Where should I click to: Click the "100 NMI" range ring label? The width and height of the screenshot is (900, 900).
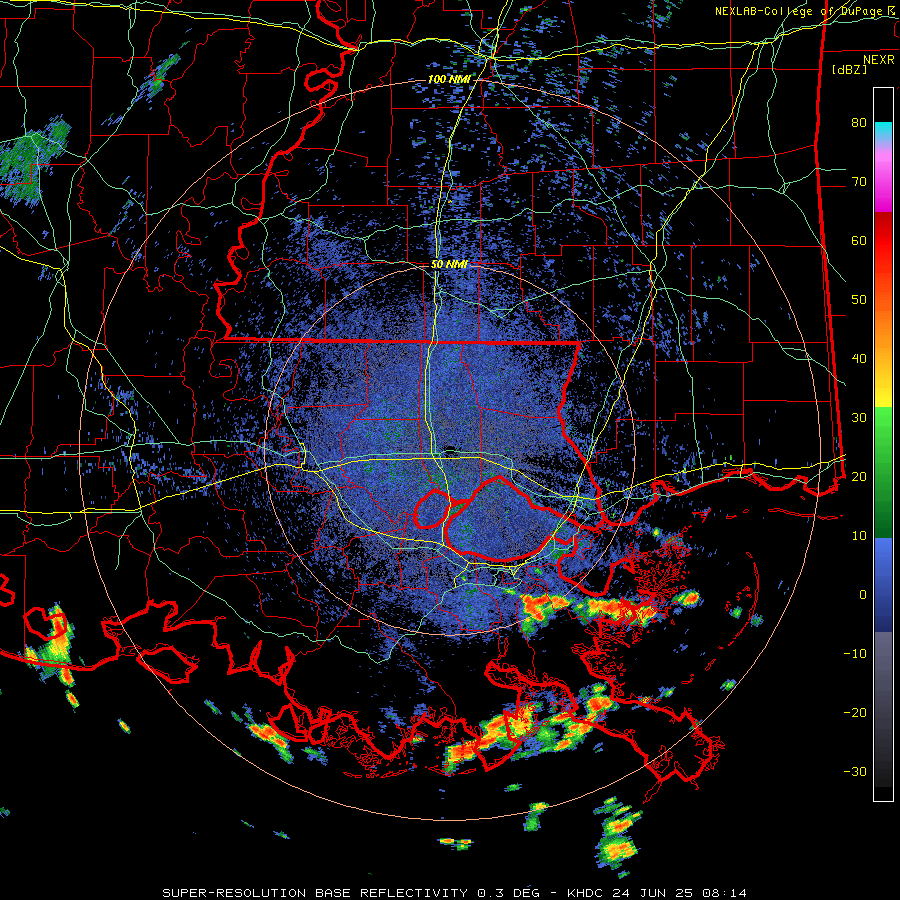tap(448, 79)
